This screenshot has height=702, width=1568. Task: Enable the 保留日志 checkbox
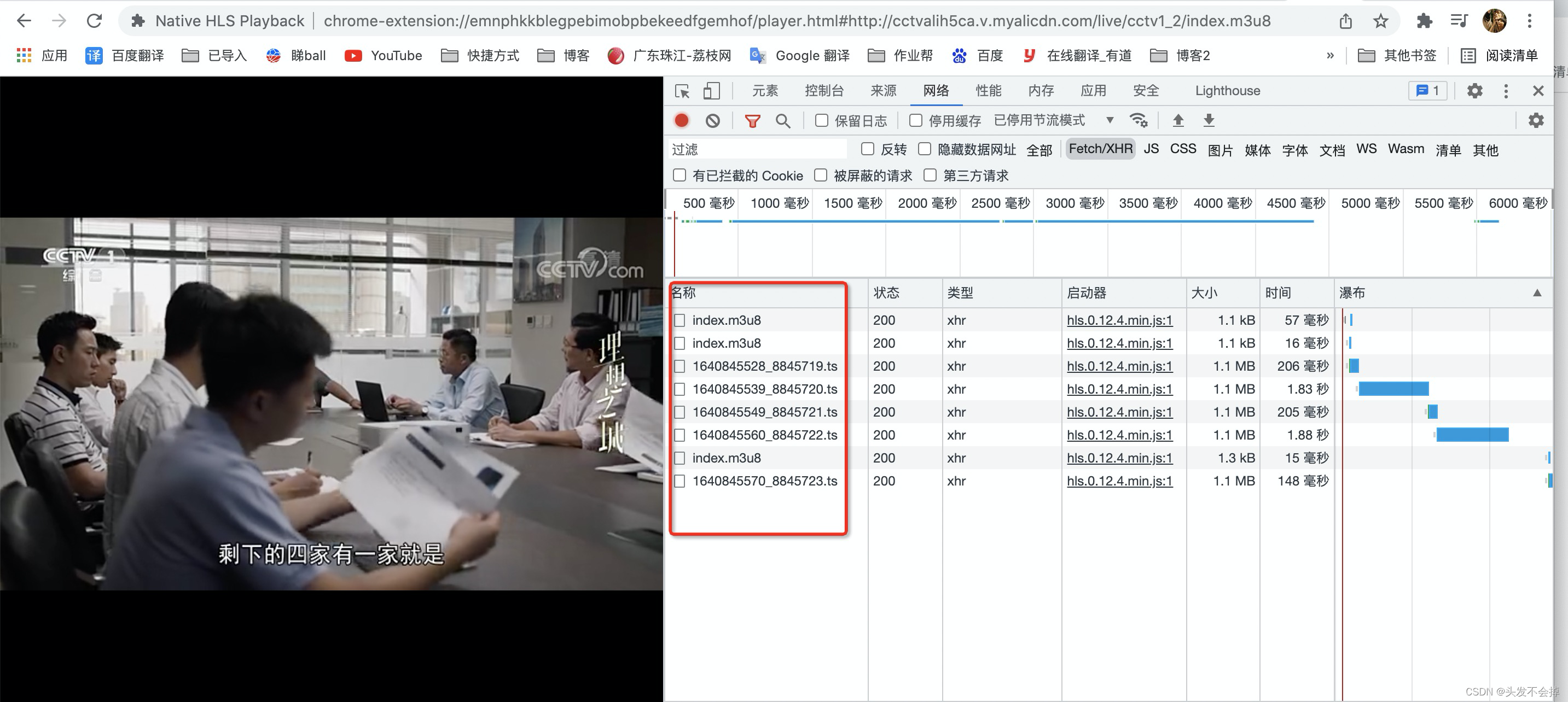click(822, 120)
